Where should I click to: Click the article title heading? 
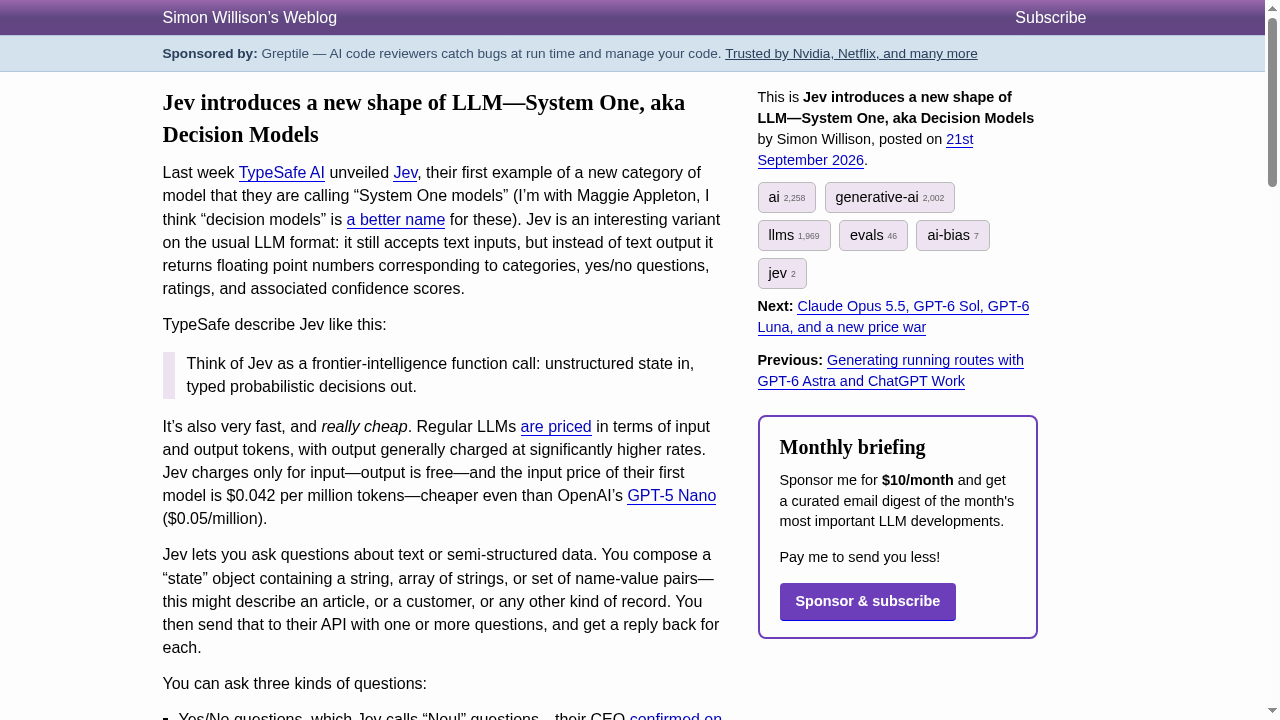424,119
